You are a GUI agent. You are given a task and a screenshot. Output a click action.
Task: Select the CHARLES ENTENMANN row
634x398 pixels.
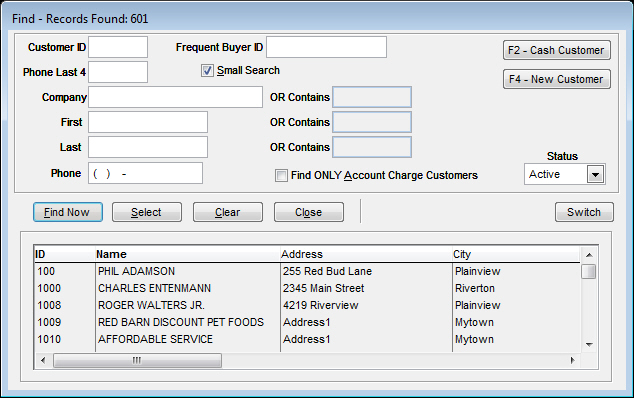click(x=307, y=288)
